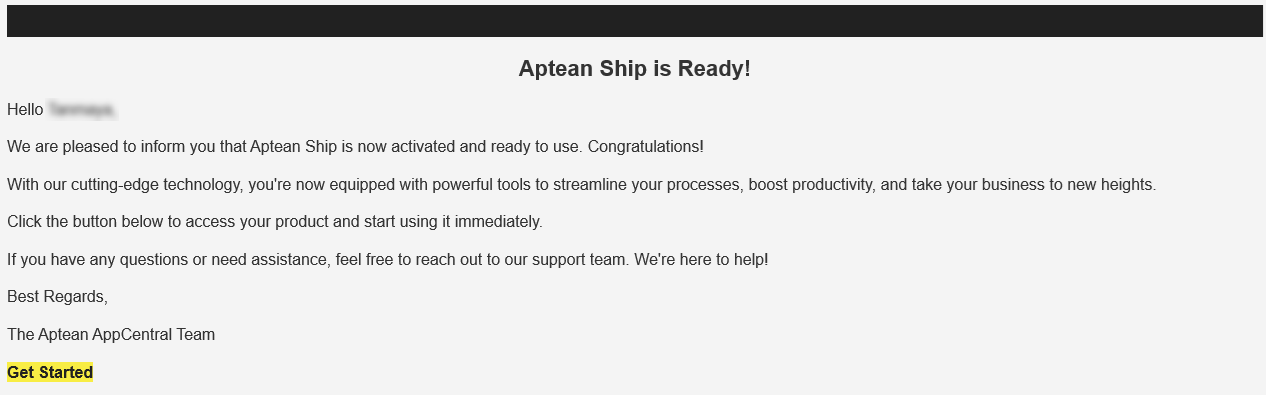Click the activated and ready to use sentence
Viewport: 1266px width, 395px height.
pos(355,147)
